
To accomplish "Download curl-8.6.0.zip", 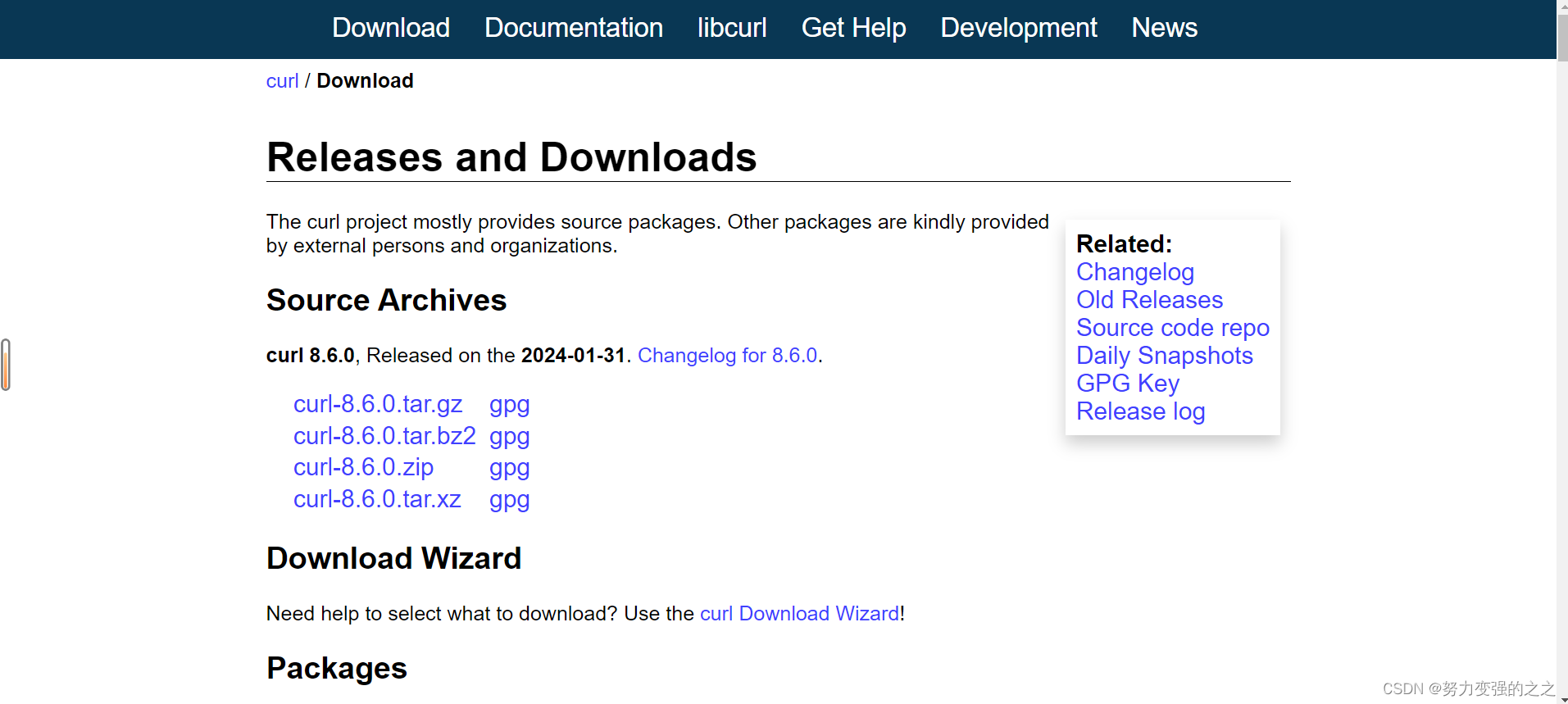I will coord(363,467).
